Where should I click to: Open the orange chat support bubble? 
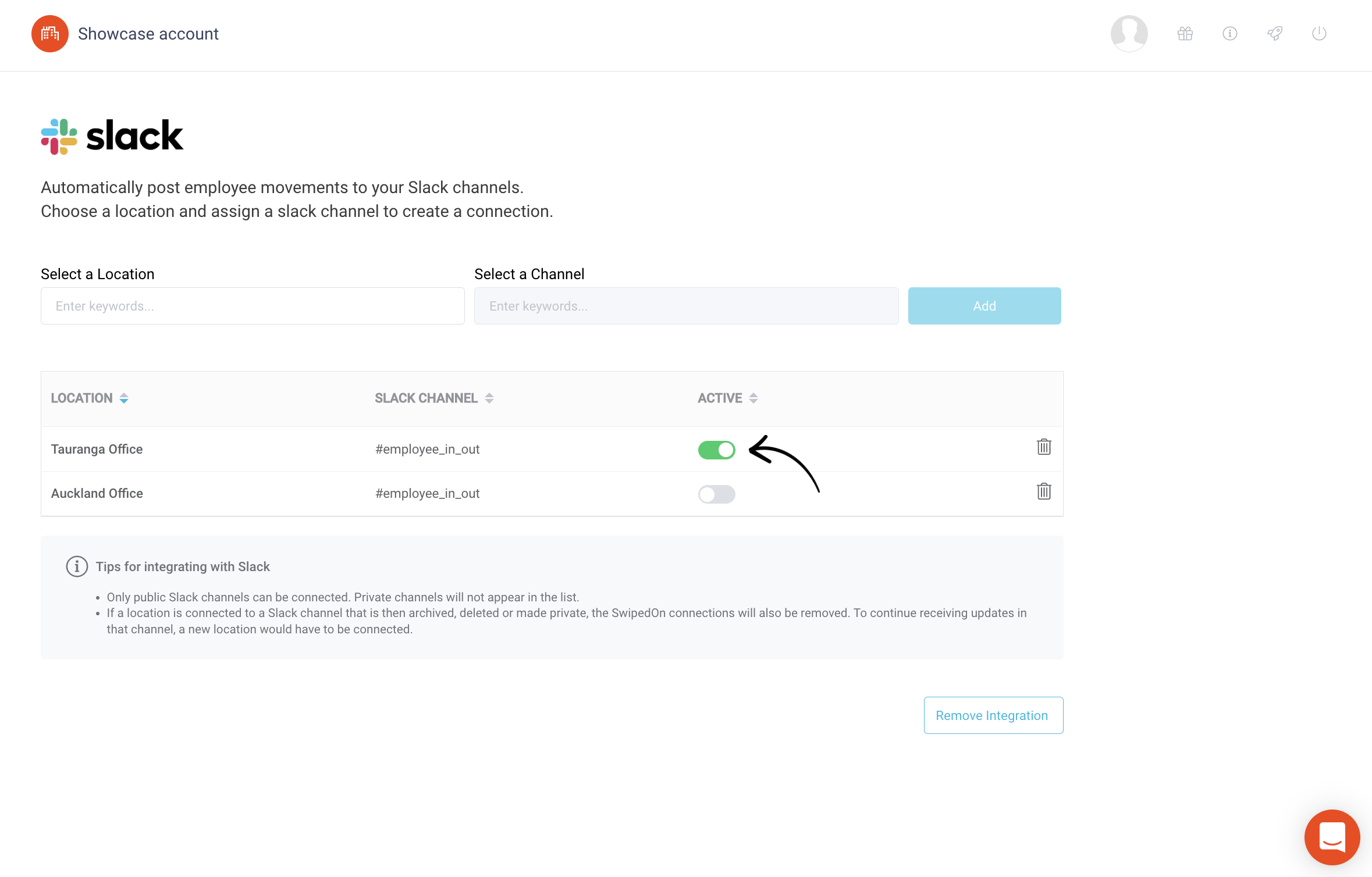1332,837
